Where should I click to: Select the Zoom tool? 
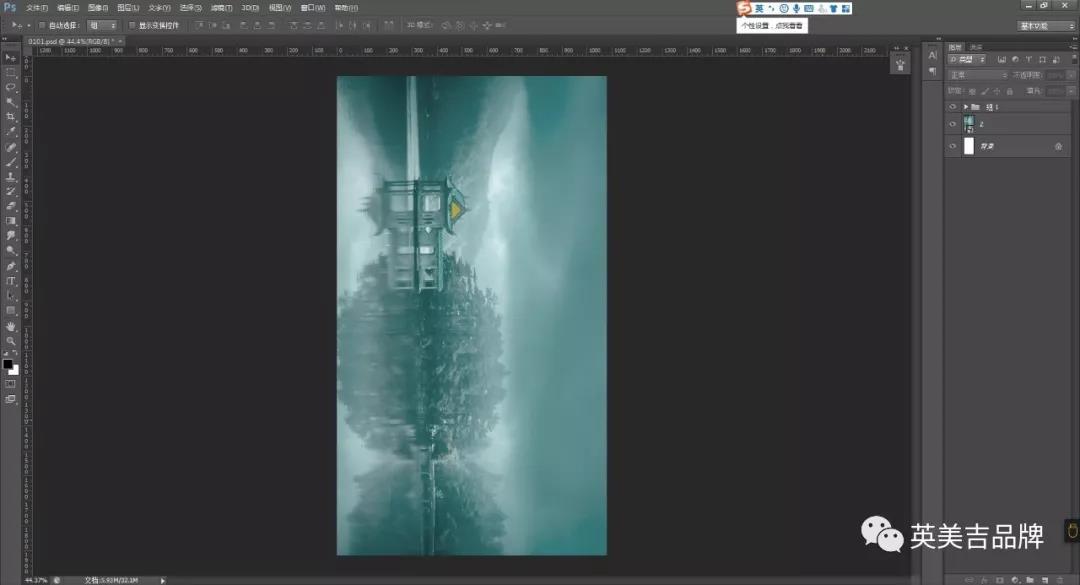(x=10, y=341)
